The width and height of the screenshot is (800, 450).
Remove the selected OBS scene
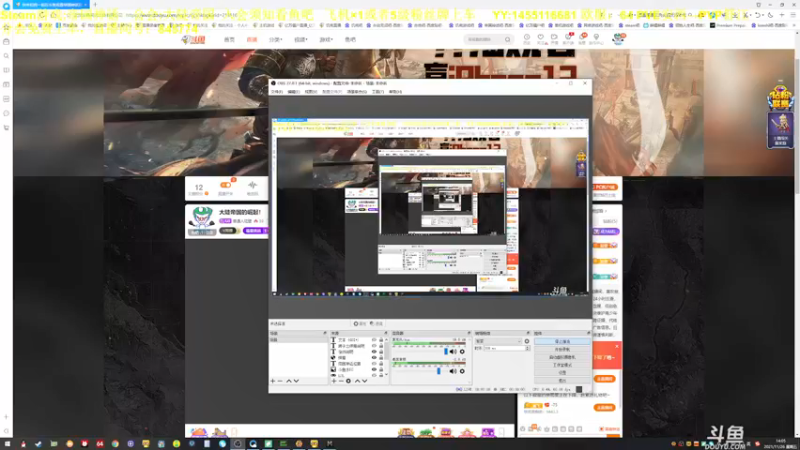pos(280,381)
